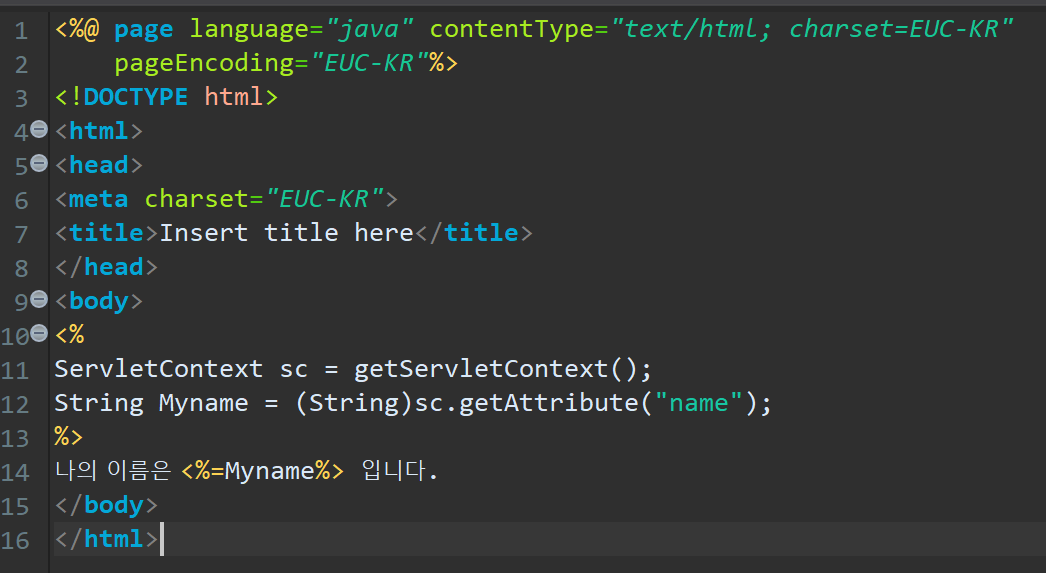
Task: Click the closing head tag on line 8
Action: 106,267
